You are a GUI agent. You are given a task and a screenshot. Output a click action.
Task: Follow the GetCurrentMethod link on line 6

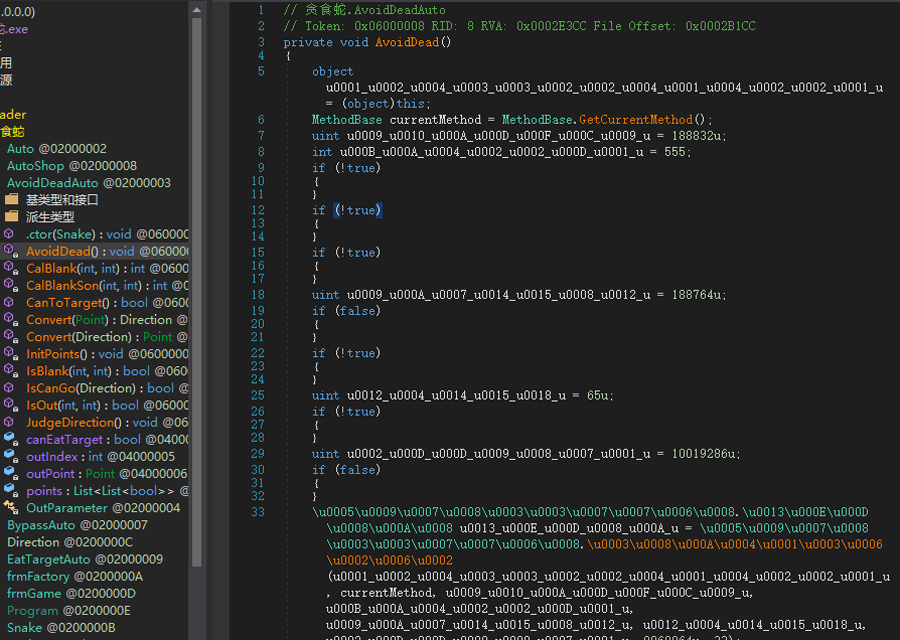pos(635,120)
